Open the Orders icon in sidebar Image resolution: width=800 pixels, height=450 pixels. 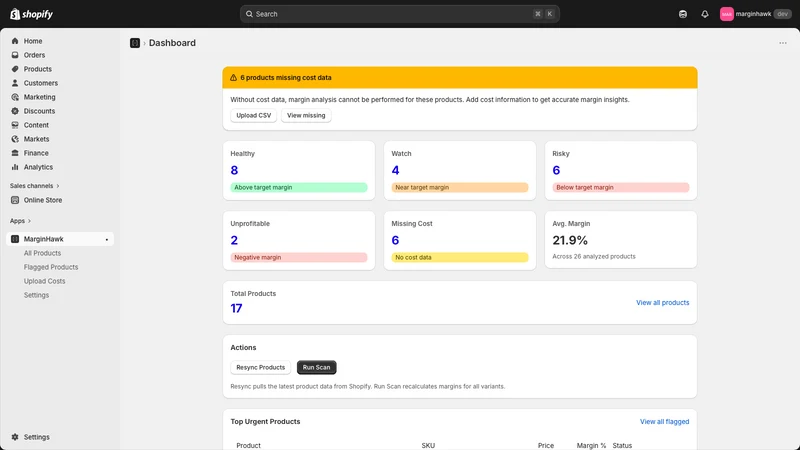15,55
